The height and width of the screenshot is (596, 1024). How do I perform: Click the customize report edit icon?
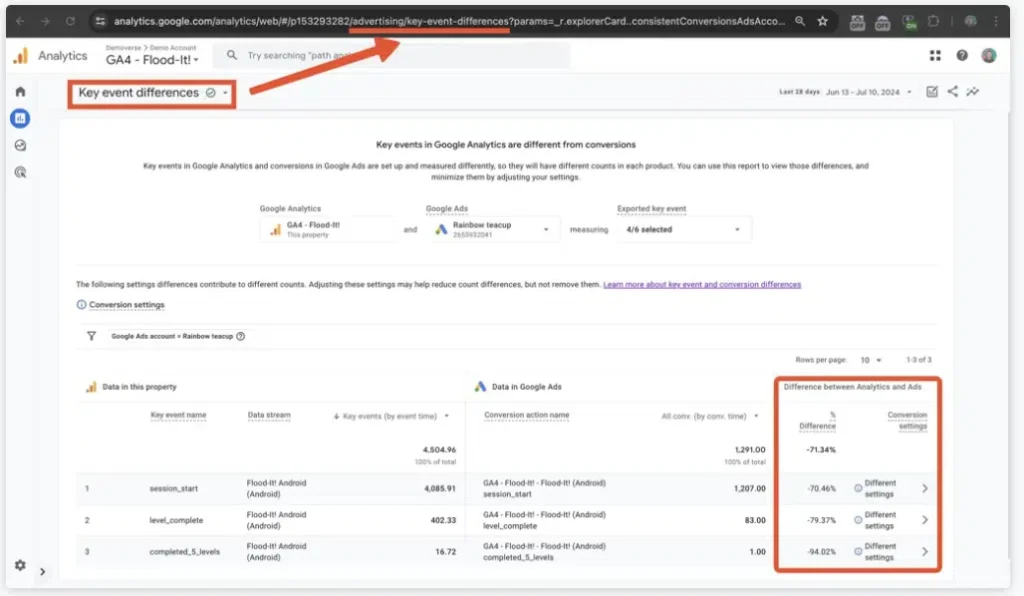click(x=932, y=91)
